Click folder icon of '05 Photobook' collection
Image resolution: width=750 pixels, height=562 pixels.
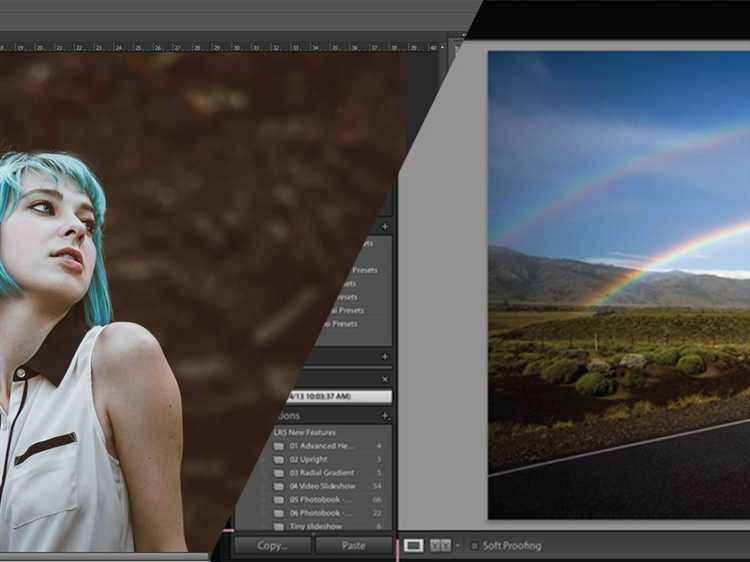(x=278, y=500)
